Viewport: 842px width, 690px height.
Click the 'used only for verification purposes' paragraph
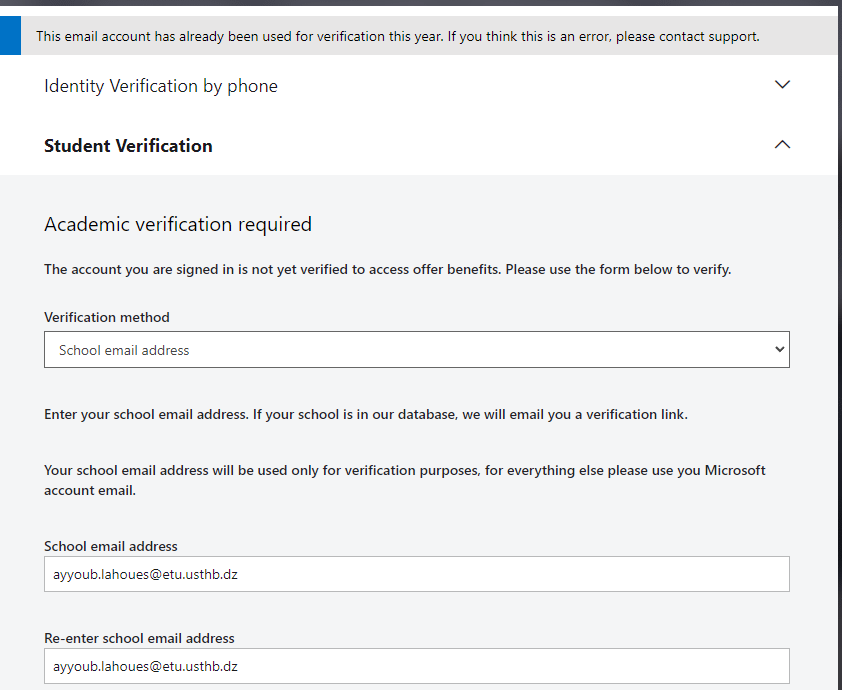pyautogui.click(x=404, y=480)
